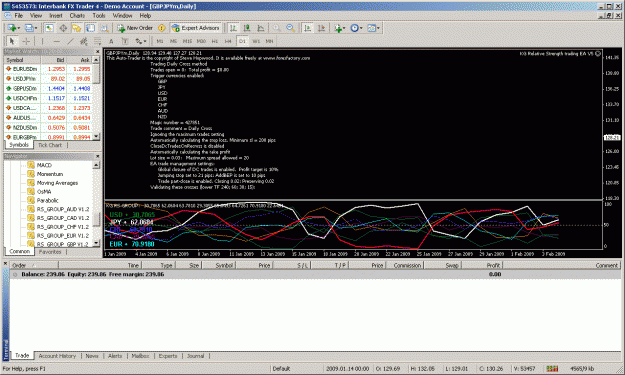This screenshot has height=375, width=625.
Task: Select the Text Label tool
Action: [125, 41]
